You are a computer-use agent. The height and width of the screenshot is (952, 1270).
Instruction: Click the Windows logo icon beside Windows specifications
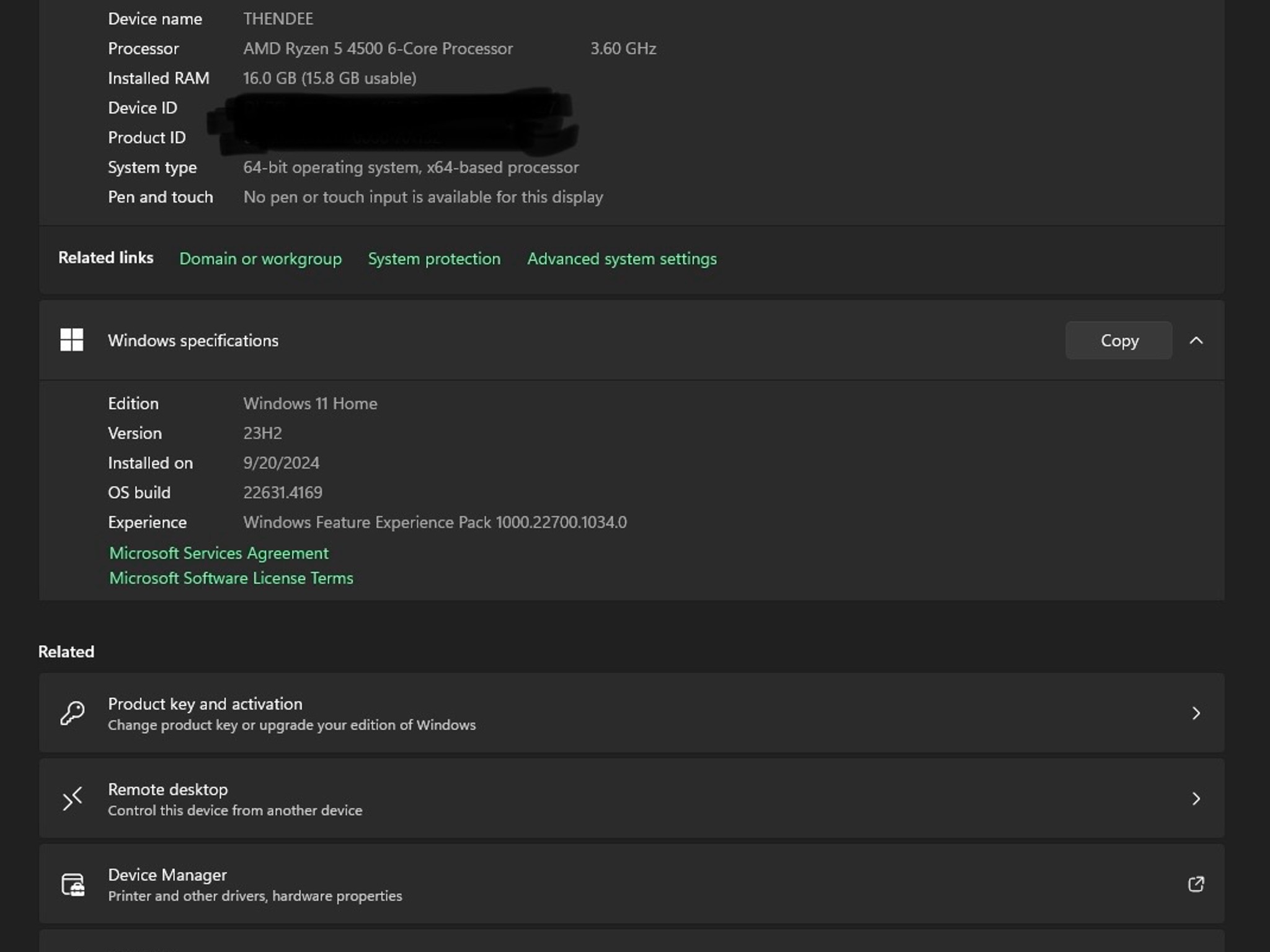[x=71, y=340]
